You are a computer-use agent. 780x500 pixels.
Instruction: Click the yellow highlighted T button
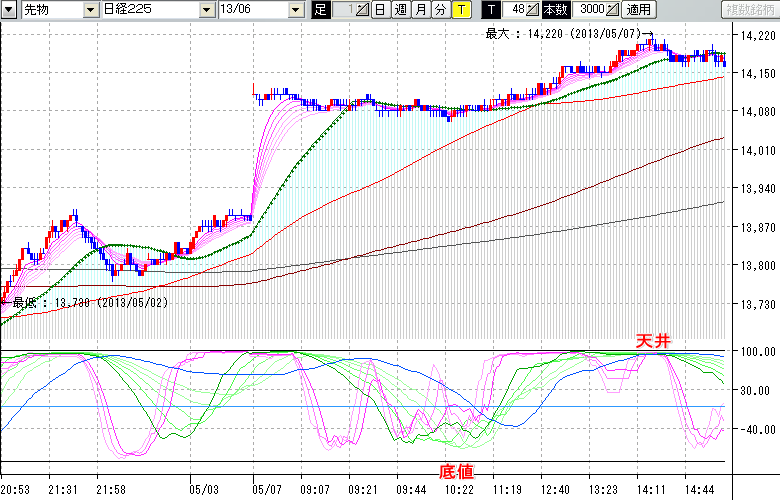(460, 10)
